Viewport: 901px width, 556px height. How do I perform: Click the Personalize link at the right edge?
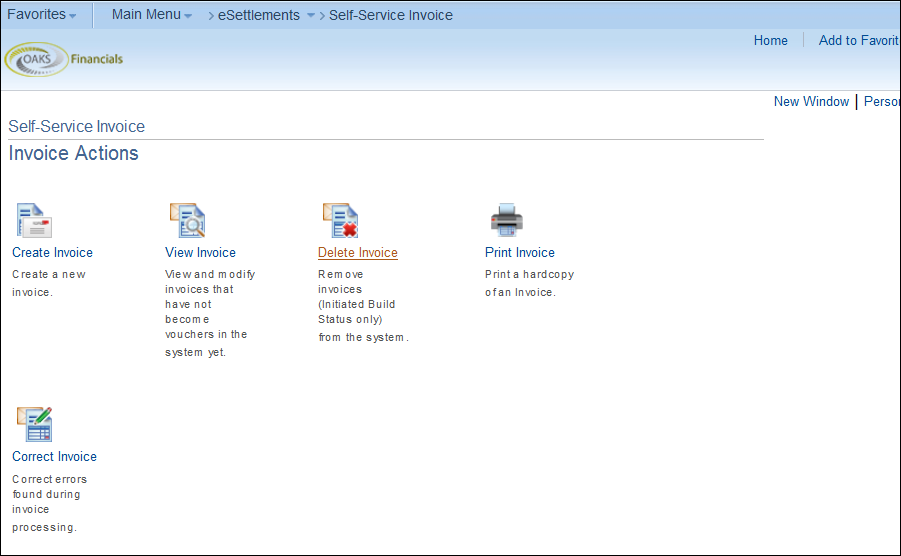(x=881, y=102)
